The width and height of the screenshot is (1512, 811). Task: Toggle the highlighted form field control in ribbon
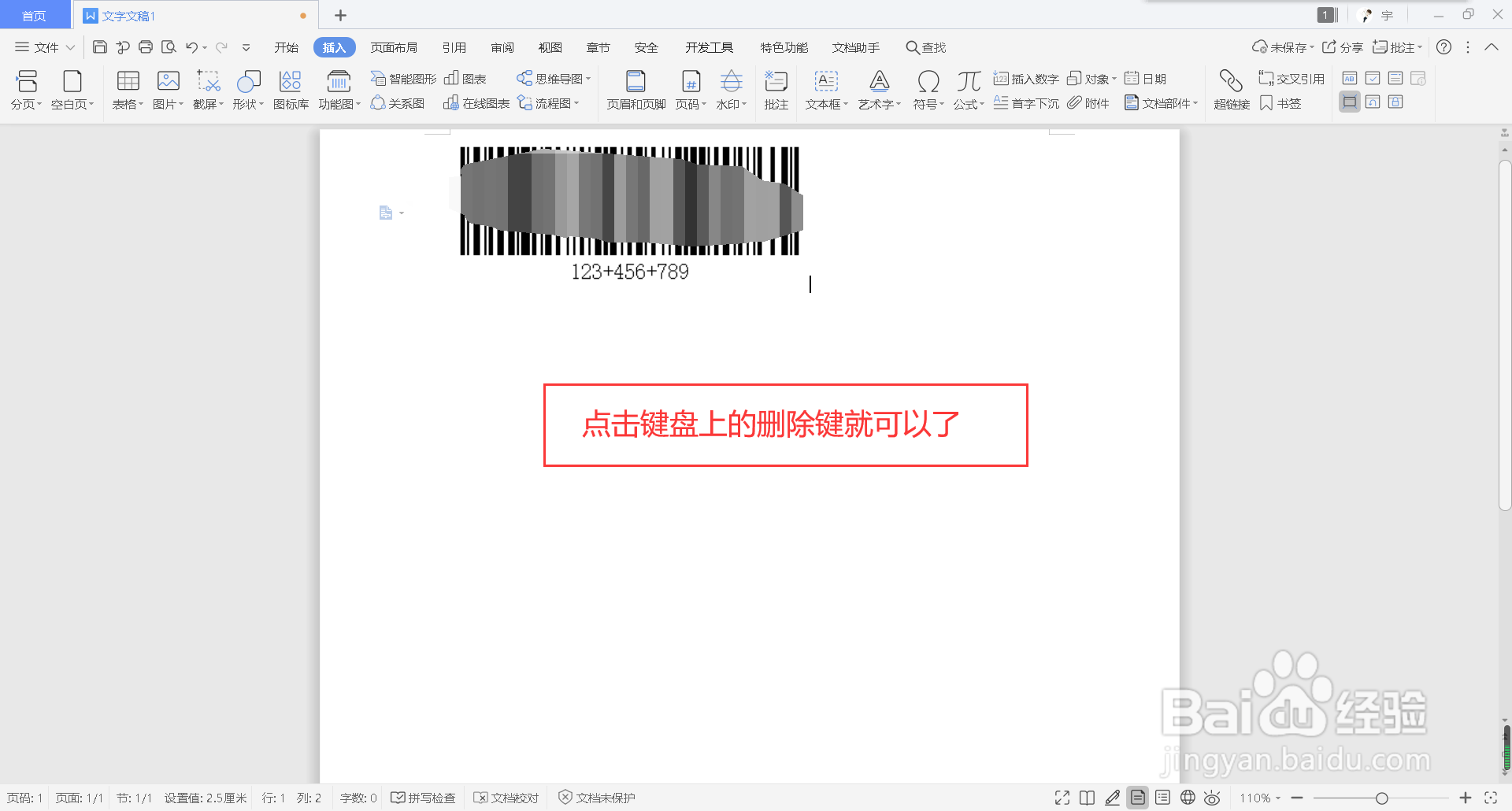click(1350, 102)
